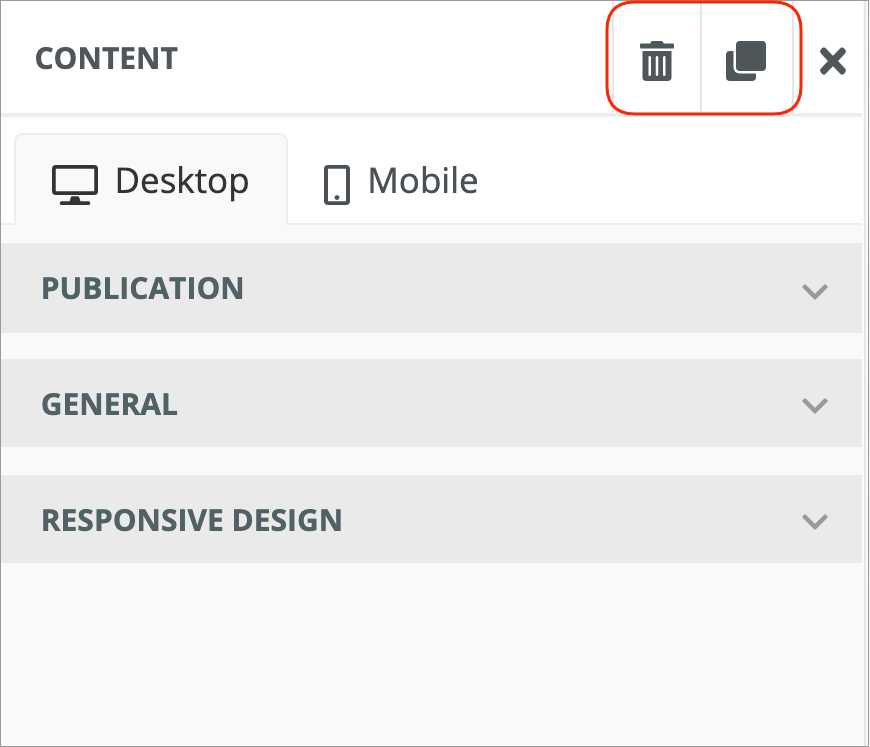Click the mobile phone icon
Viewport: 870px width, 747px height.
coord(337,184)
